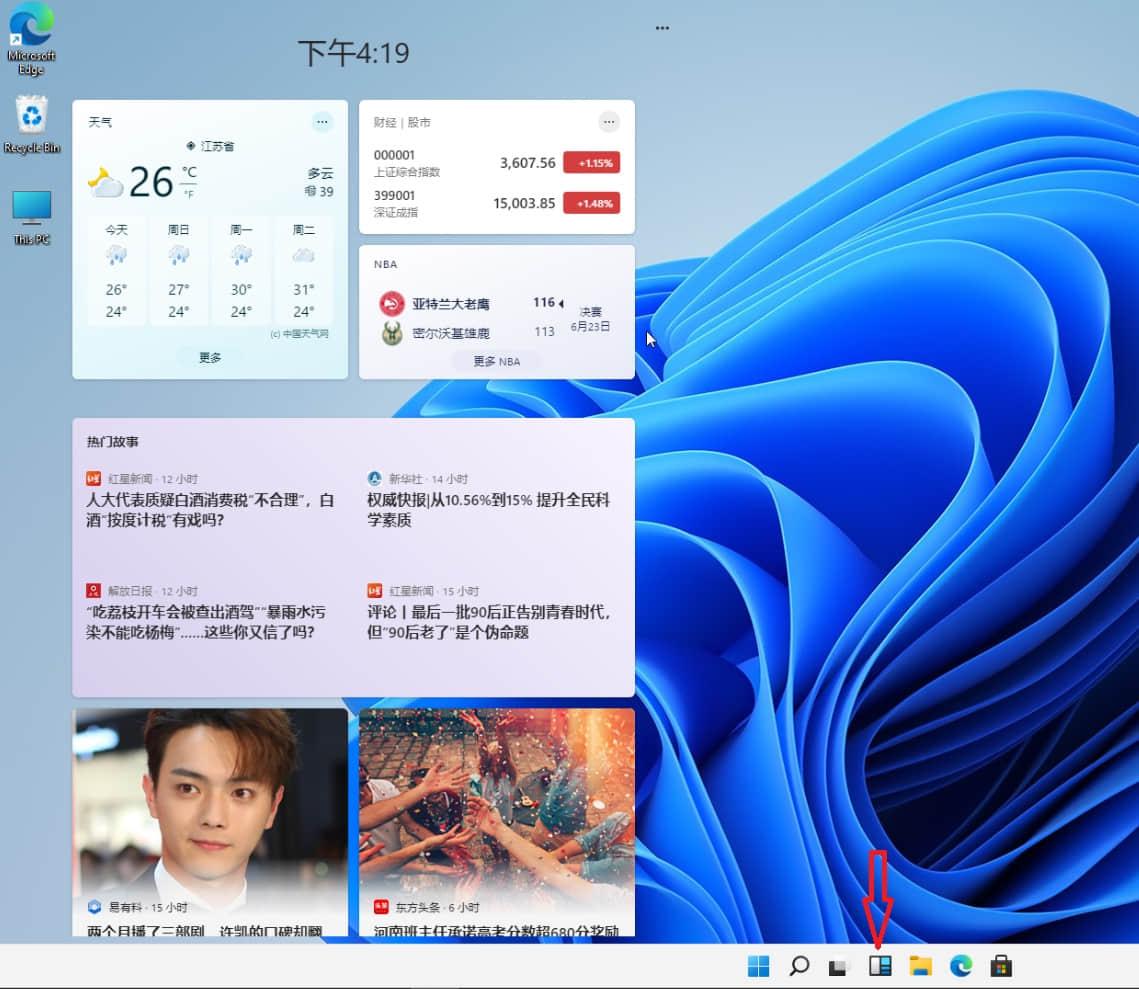
Task: Select the 今天 forecast day
Action: 117,270
